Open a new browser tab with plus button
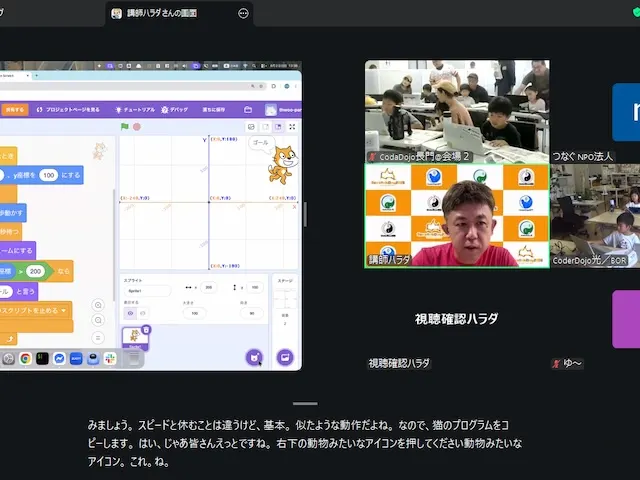 coord(36,76)
